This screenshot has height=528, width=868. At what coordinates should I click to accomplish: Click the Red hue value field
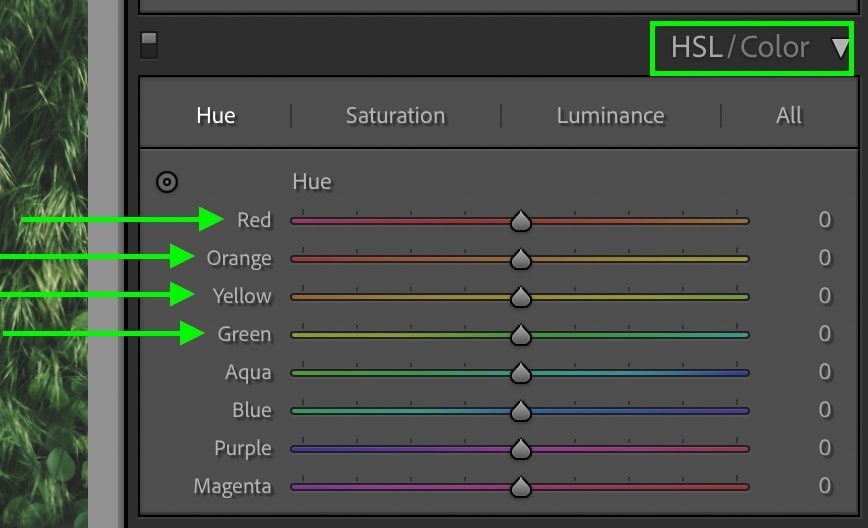tap(824, 220)
